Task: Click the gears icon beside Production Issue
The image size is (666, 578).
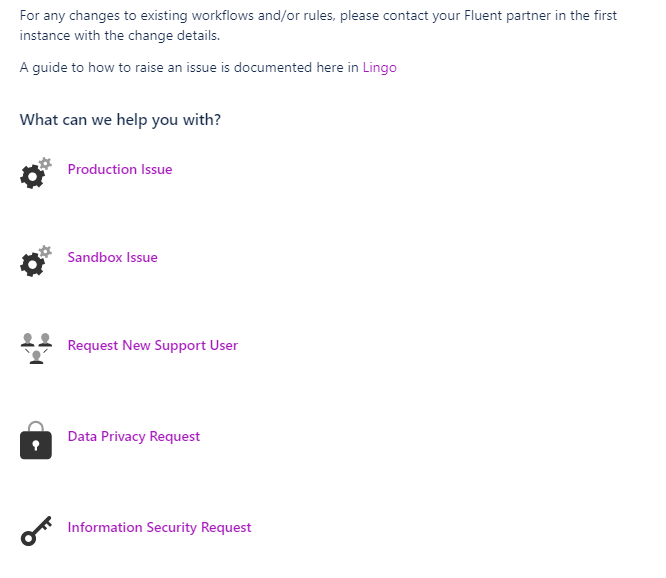Action: pos(35,173)
